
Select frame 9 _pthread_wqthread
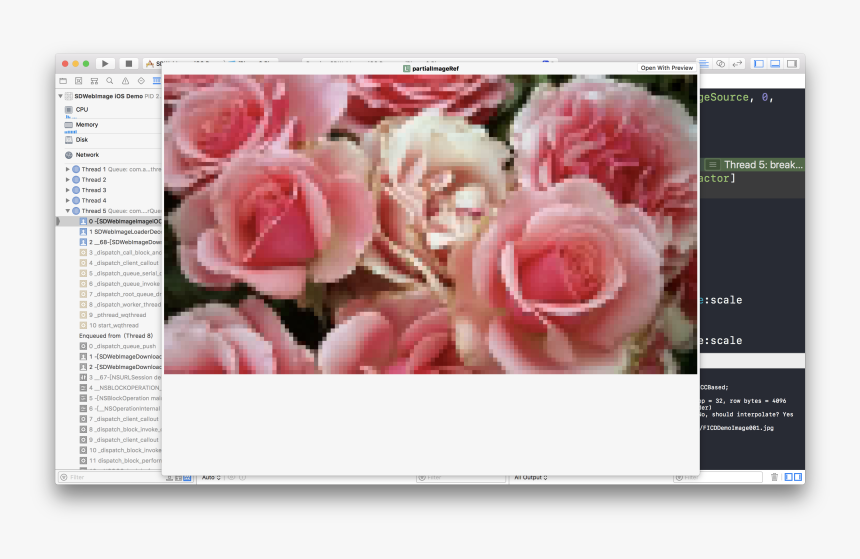pos(109,315)
